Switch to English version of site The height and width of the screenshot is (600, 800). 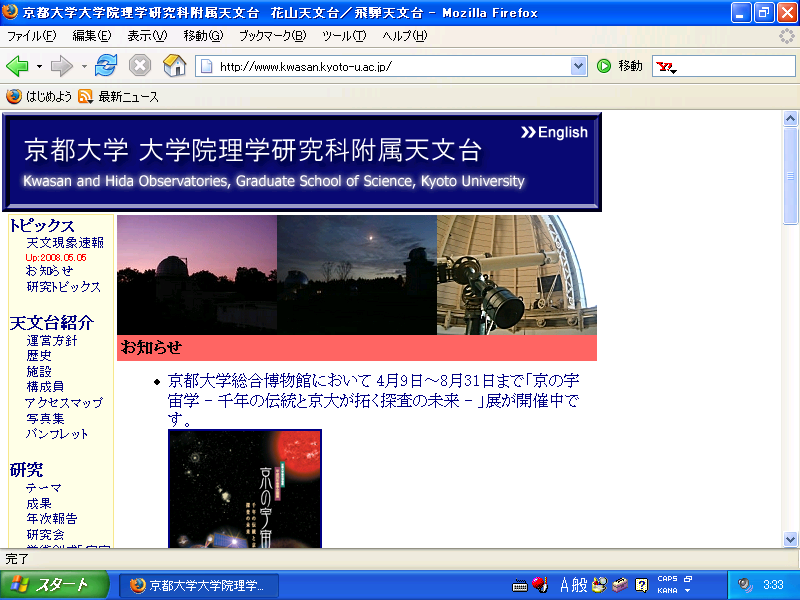(x=554, y=132)
